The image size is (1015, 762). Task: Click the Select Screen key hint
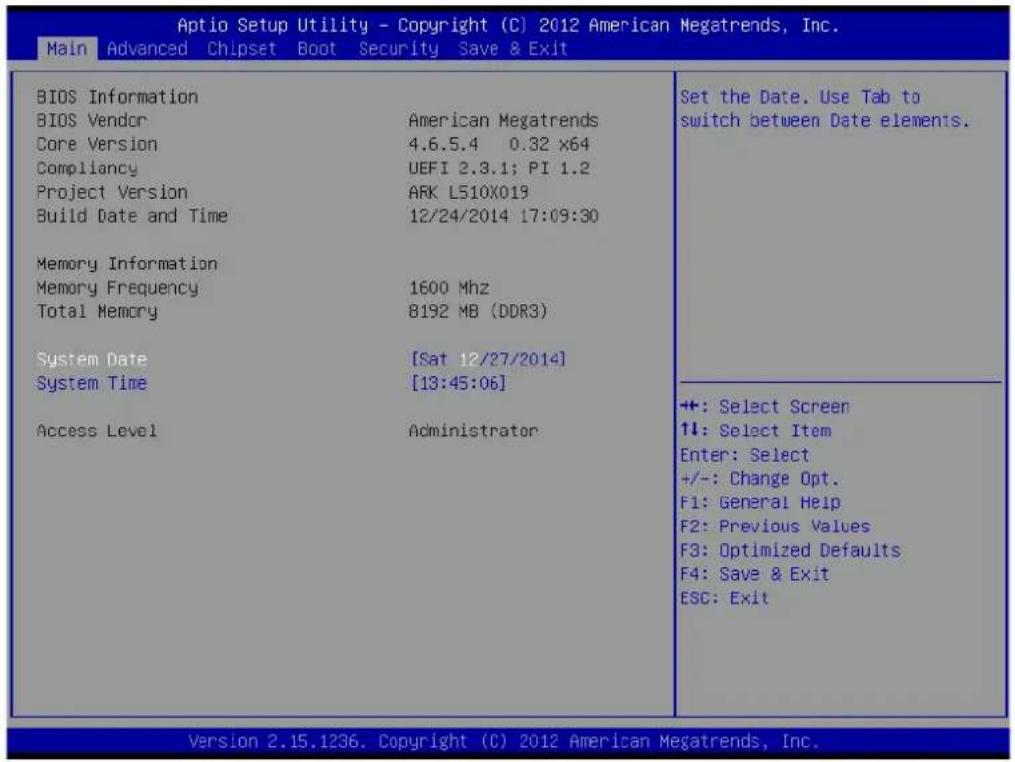[764, 407]
